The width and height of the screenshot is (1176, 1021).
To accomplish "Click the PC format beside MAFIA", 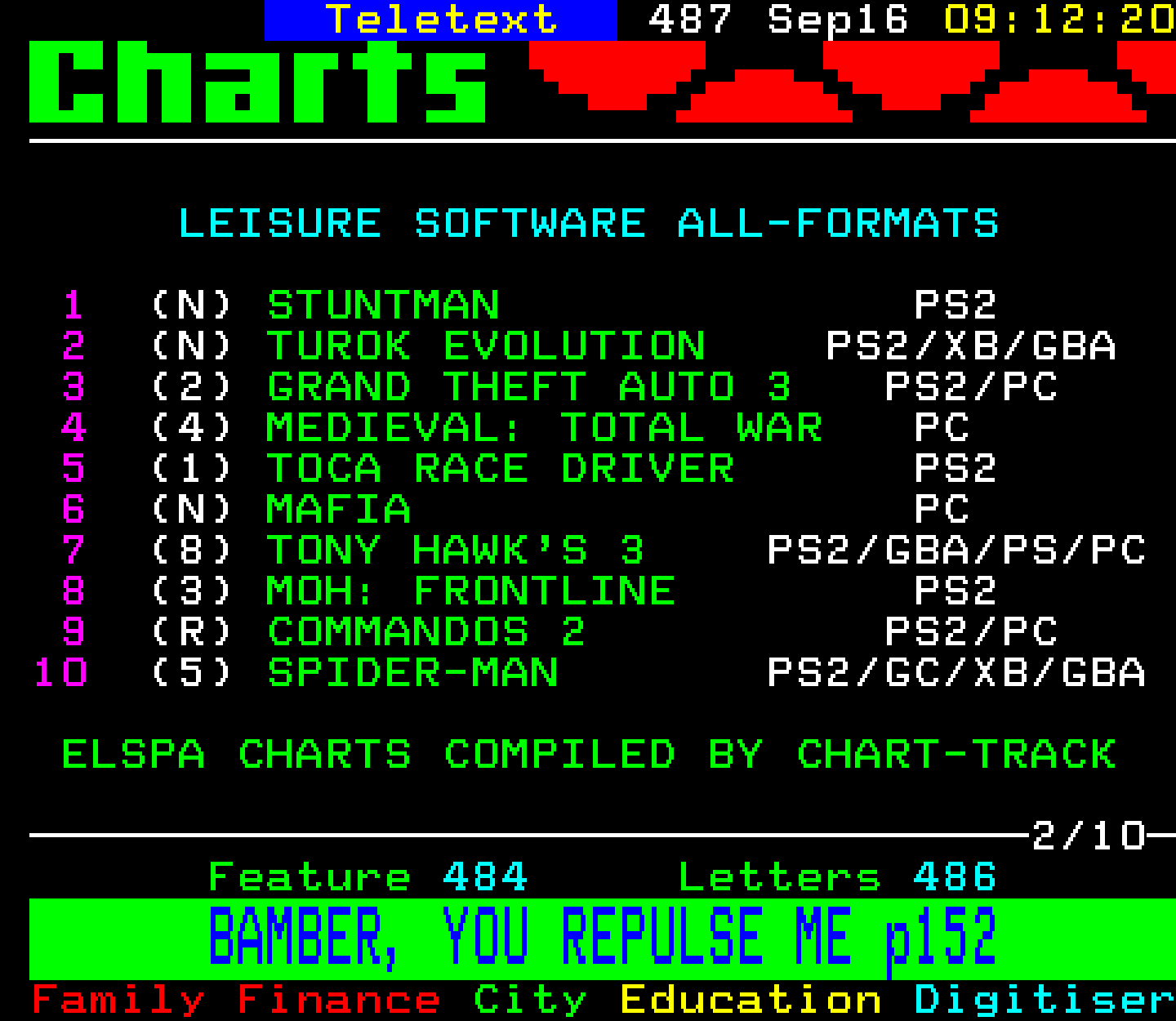I will (x=942, y=510).
